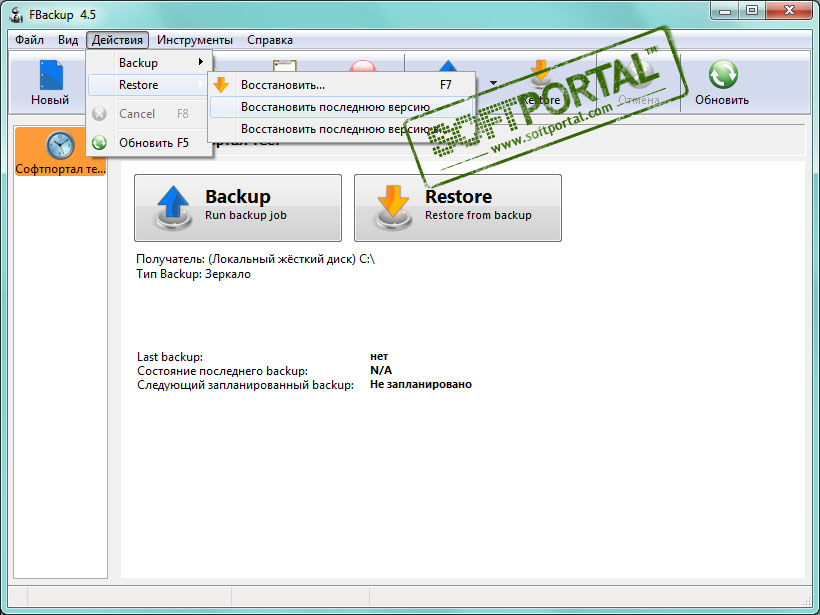Screen dimensions: 820x615
Task: Select the Софтпортал те... job in the sidebar
Action: pos(61,152)
